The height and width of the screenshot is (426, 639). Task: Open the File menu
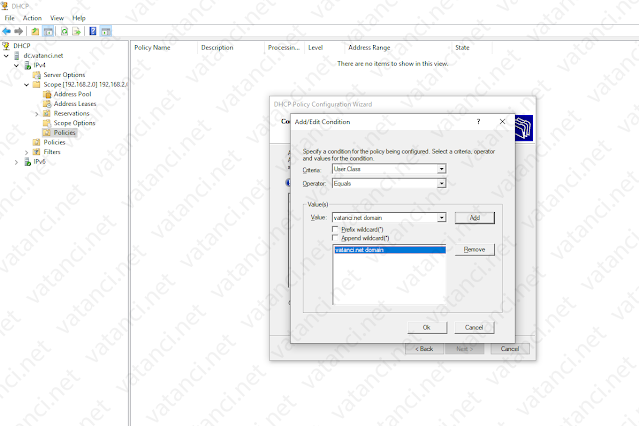[9, 18]
